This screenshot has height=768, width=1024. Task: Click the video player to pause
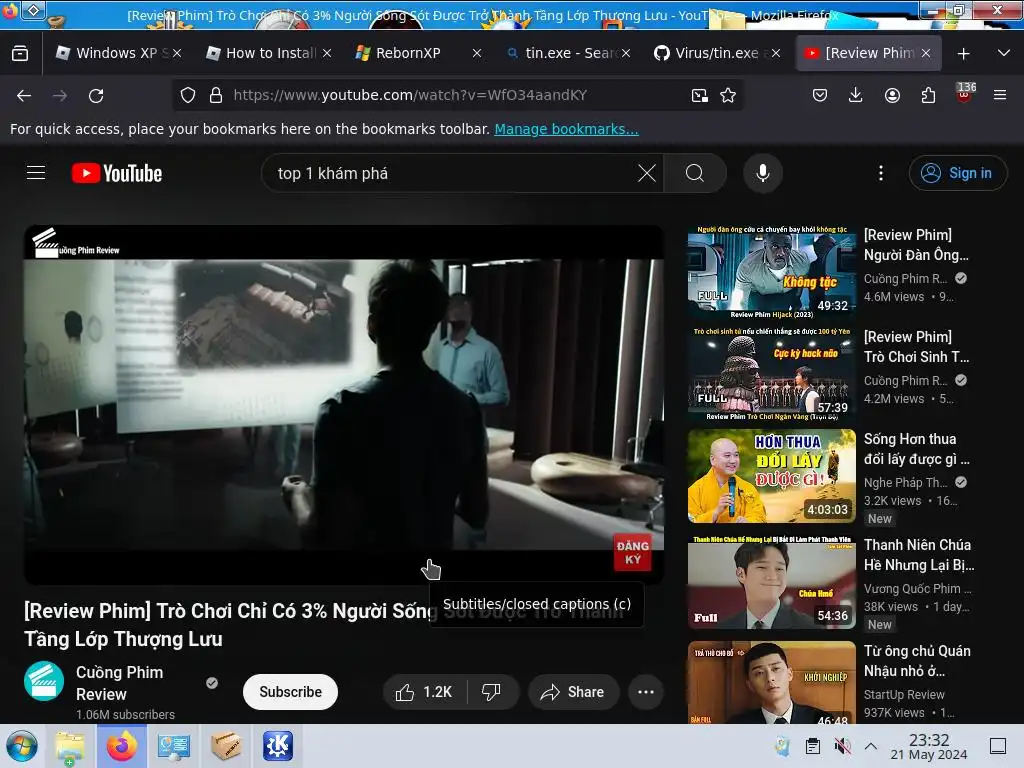(344, 404)
